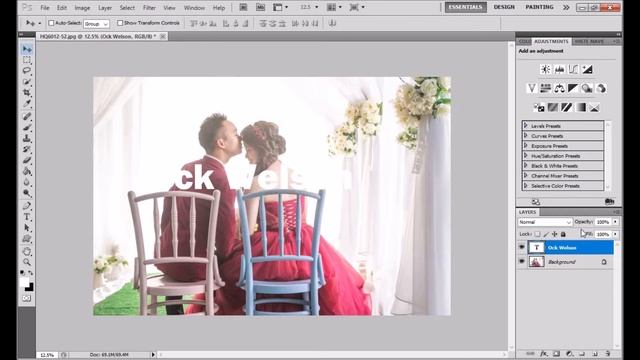Open the Filter menu
Image resolution: width=640 pixels, height=360 pixels.
point(149,8)
